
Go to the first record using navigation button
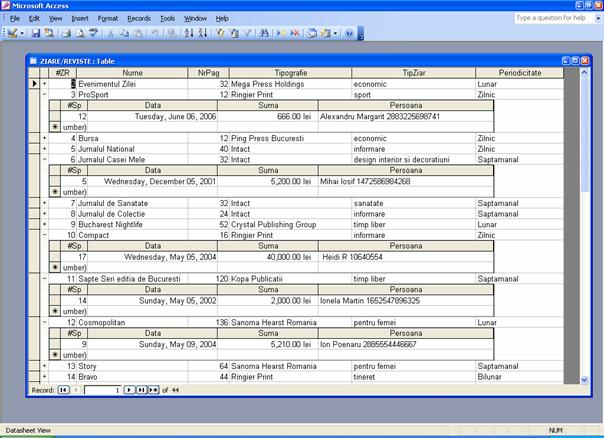pos(63,388)
